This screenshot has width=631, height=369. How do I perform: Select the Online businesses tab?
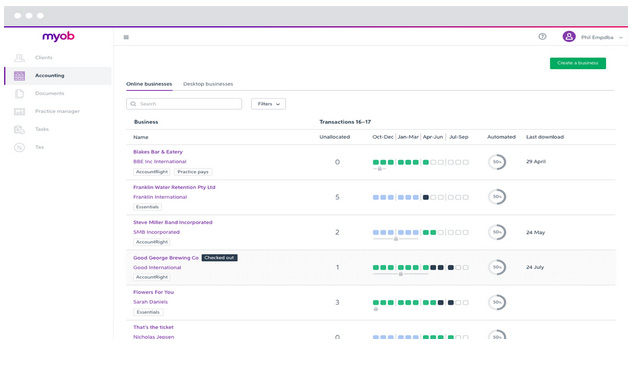[x=149, y=84]
